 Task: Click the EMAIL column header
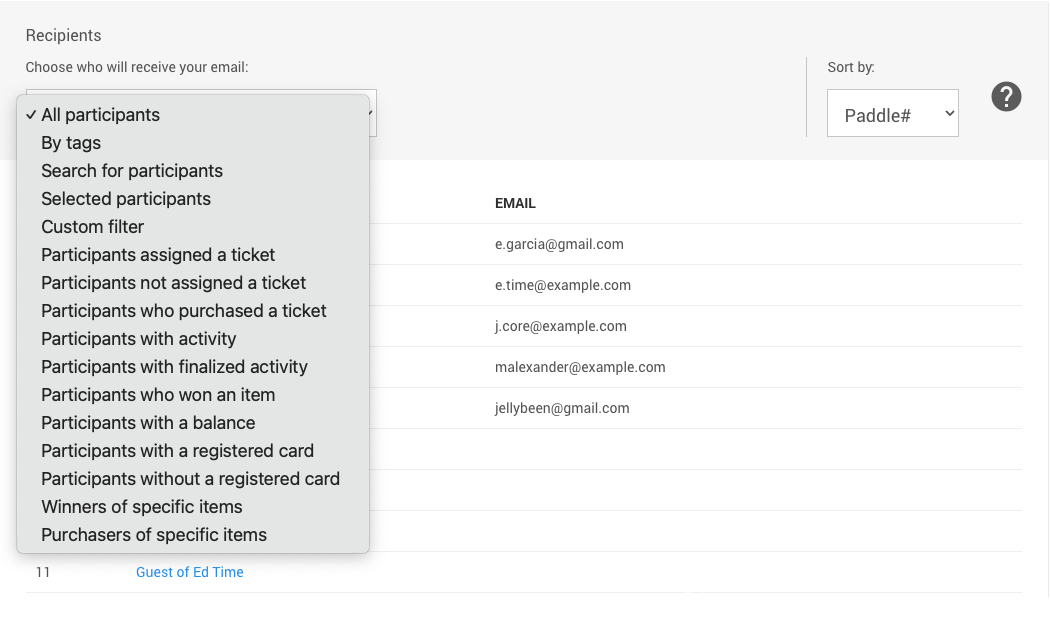[515, 203]
